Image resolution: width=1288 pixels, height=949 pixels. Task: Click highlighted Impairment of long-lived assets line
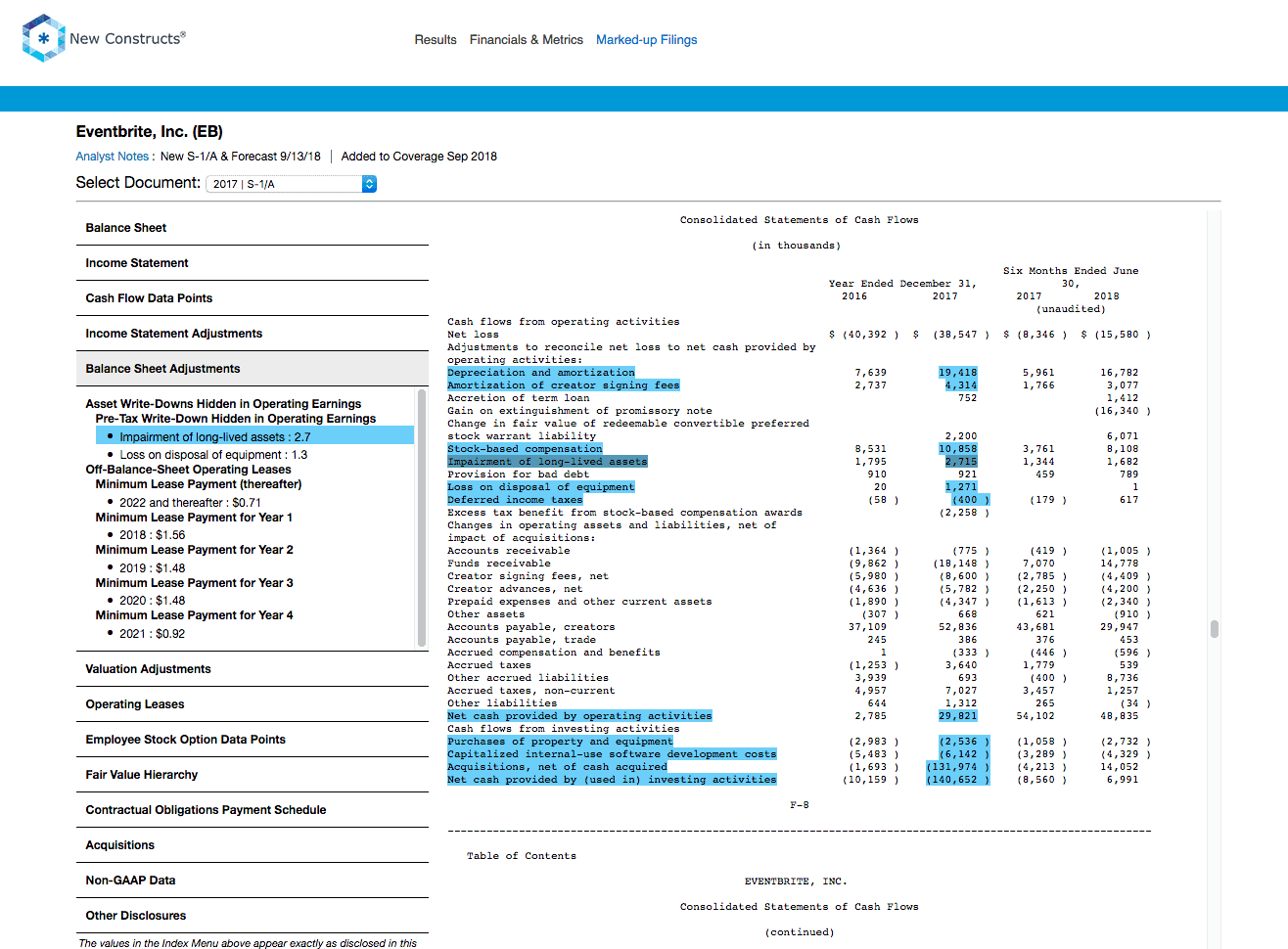tap(548, 462)
